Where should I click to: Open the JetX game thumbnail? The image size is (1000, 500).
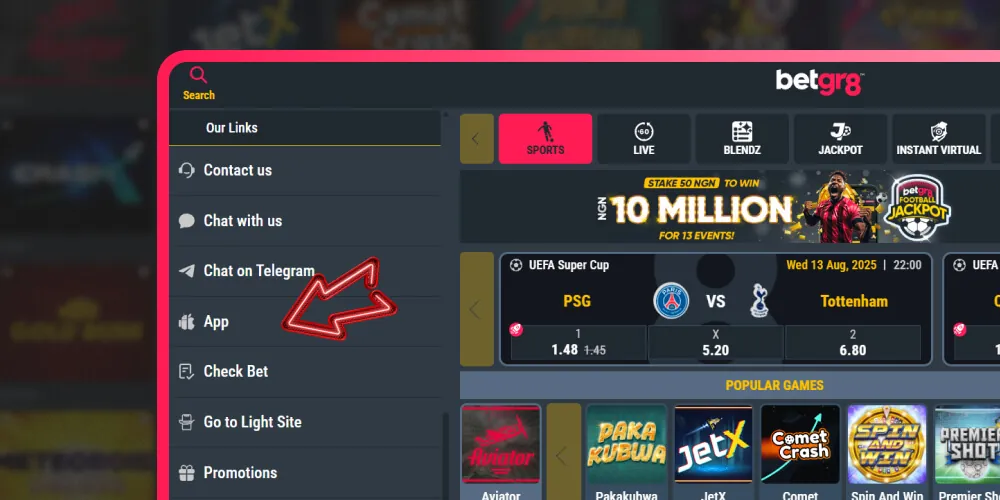(x=713, y=444)
